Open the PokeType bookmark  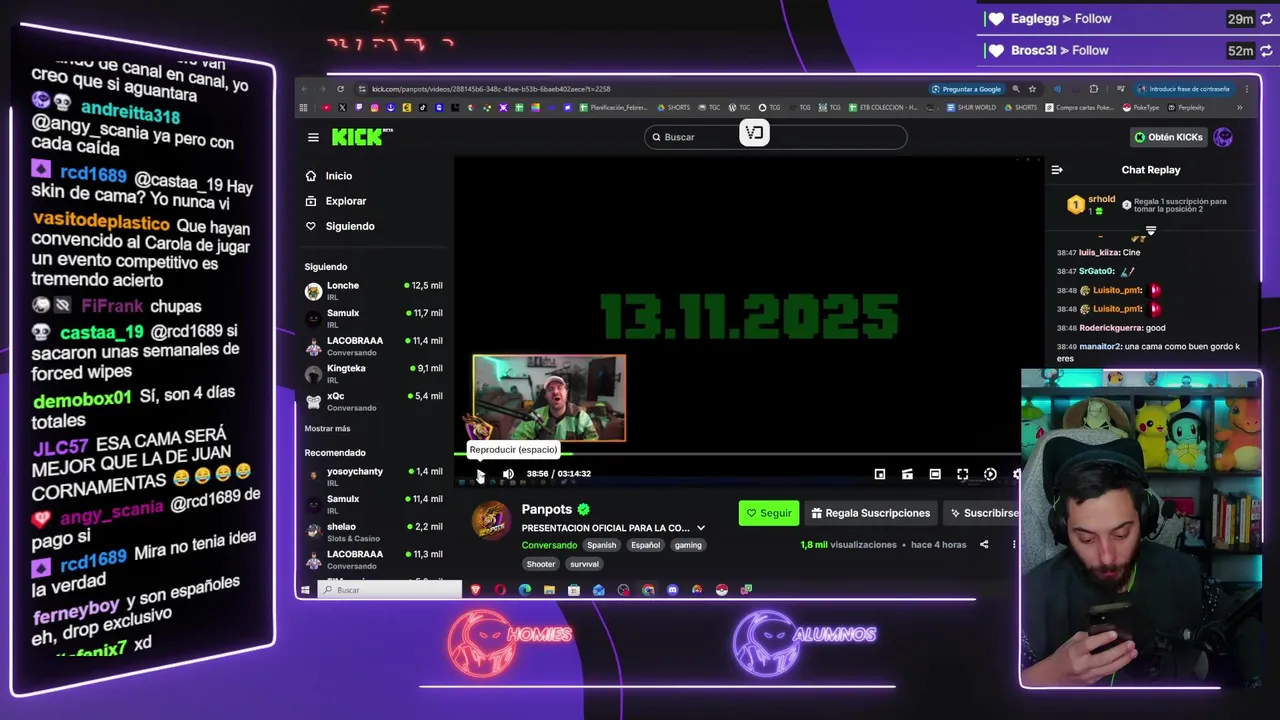point(1142,108)
